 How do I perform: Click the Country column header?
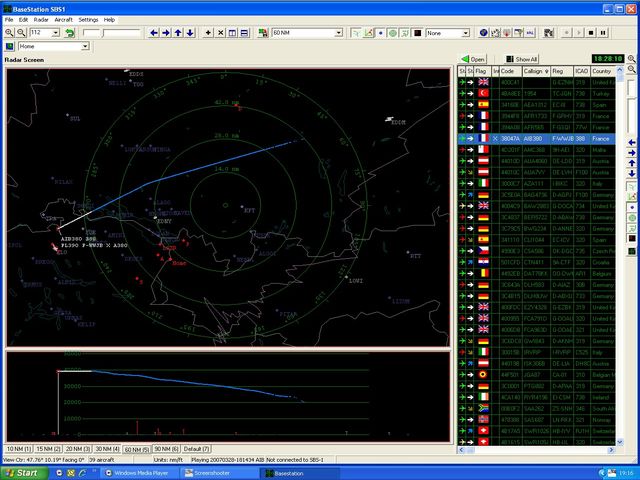click(603, 71)
